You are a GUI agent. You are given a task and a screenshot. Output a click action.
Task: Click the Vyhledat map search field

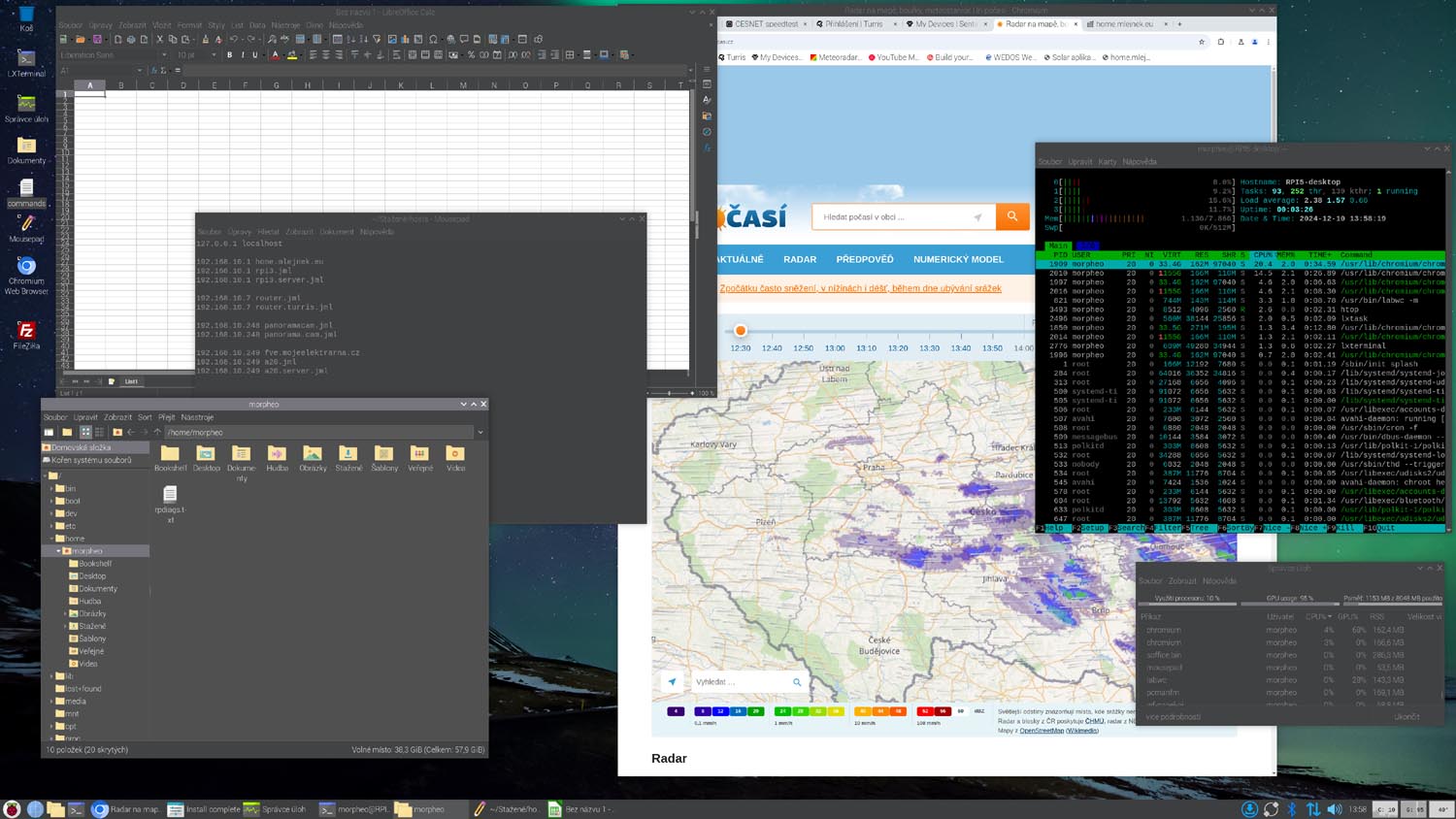(x=748, y=682)
